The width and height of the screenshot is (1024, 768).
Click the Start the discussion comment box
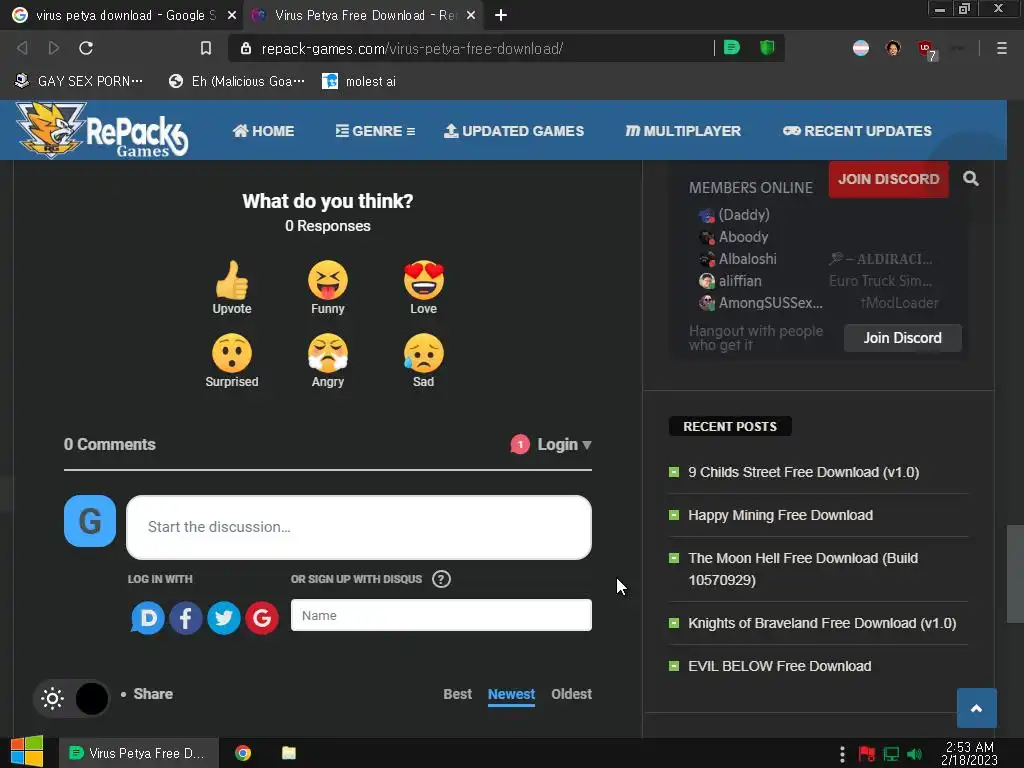(x=359, y=527)
